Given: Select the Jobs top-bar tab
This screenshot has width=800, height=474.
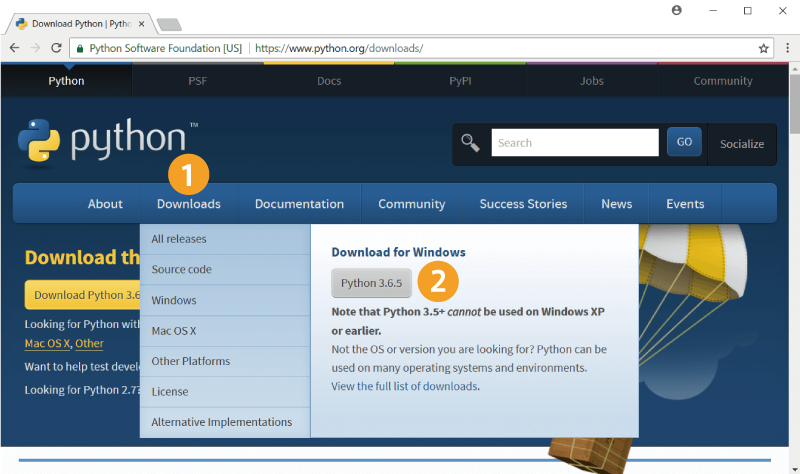Looking at the screenshot, I should [592, 81].
